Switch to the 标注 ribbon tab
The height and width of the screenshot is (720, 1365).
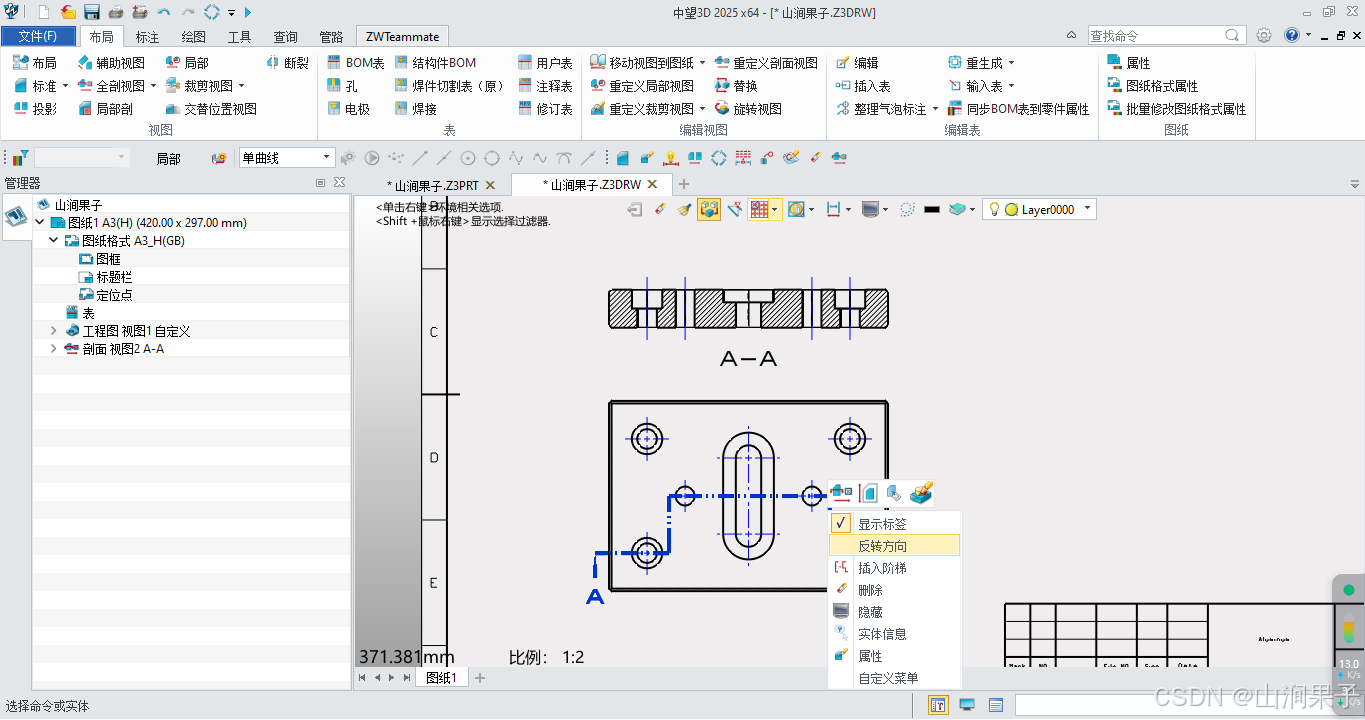coord(147,37)
